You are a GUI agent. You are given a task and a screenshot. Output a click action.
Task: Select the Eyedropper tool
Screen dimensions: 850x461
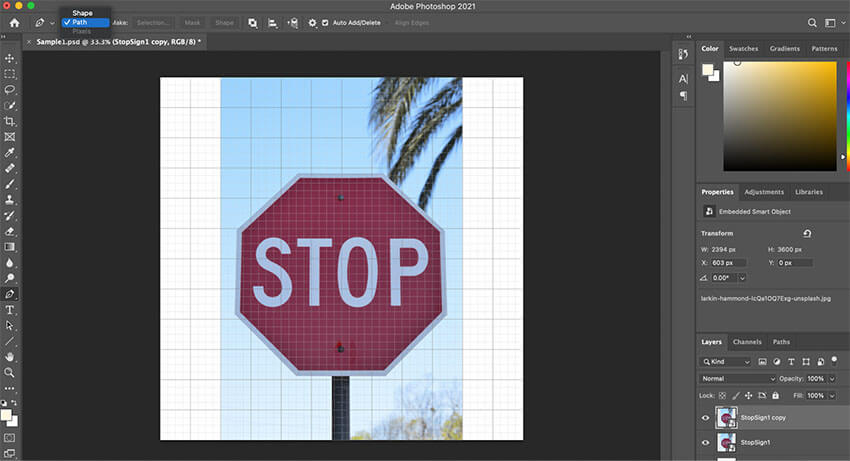10,152
